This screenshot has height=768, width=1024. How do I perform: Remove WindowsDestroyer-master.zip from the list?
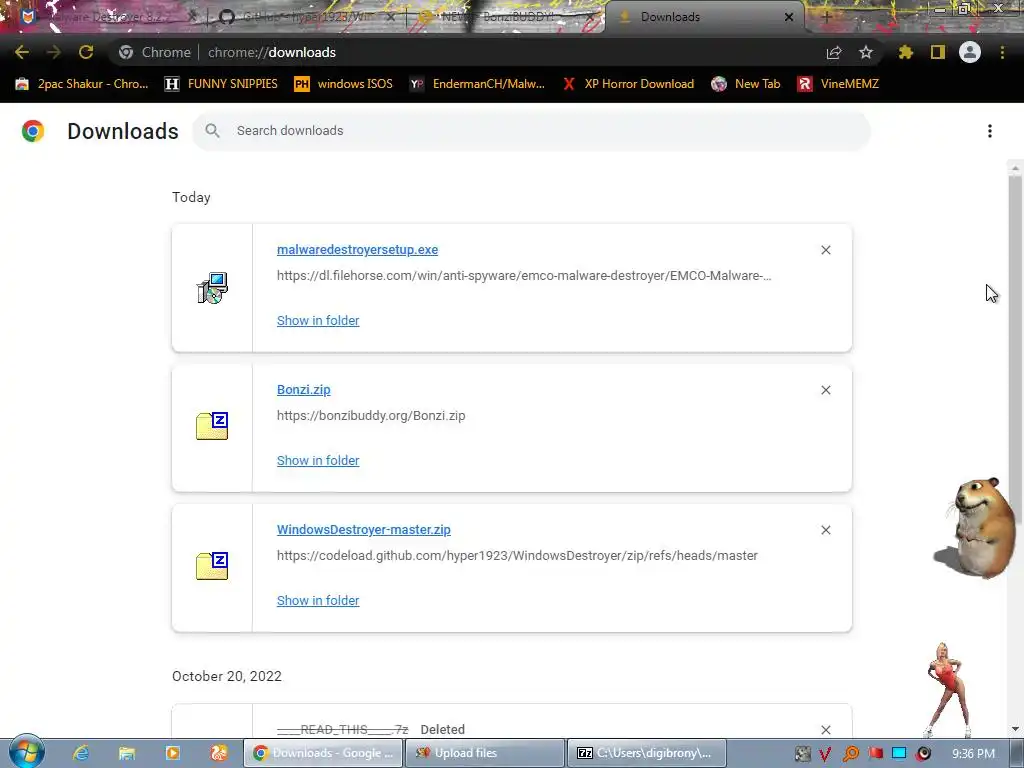[825, 530]
